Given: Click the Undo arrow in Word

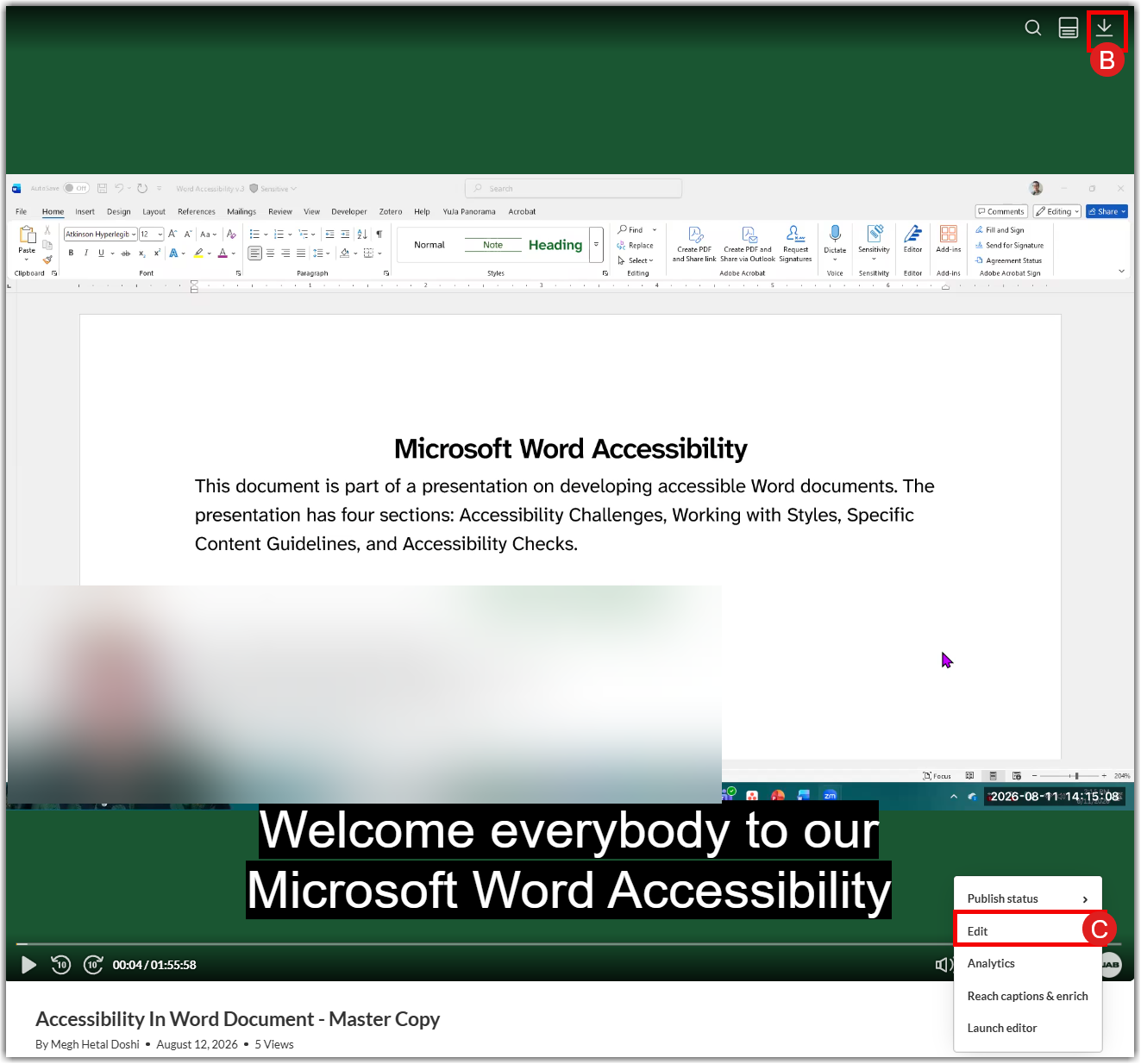Looking at the screenshot, I should click(x=119, y=188).
